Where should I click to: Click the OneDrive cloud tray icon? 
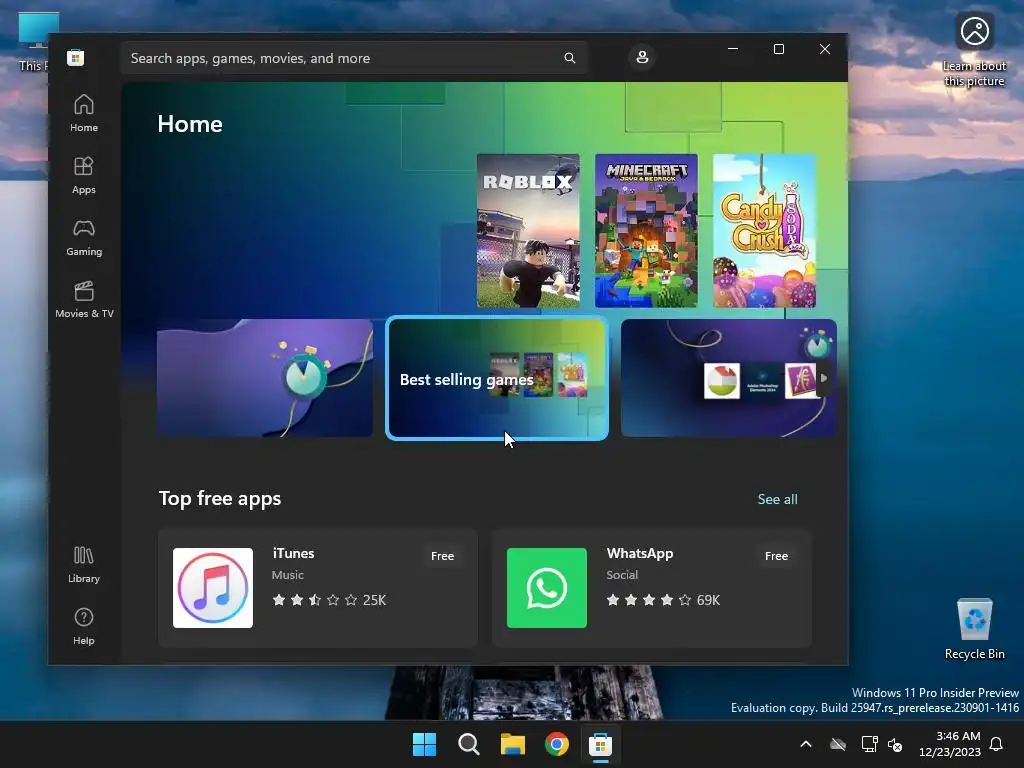coord(838,744)
